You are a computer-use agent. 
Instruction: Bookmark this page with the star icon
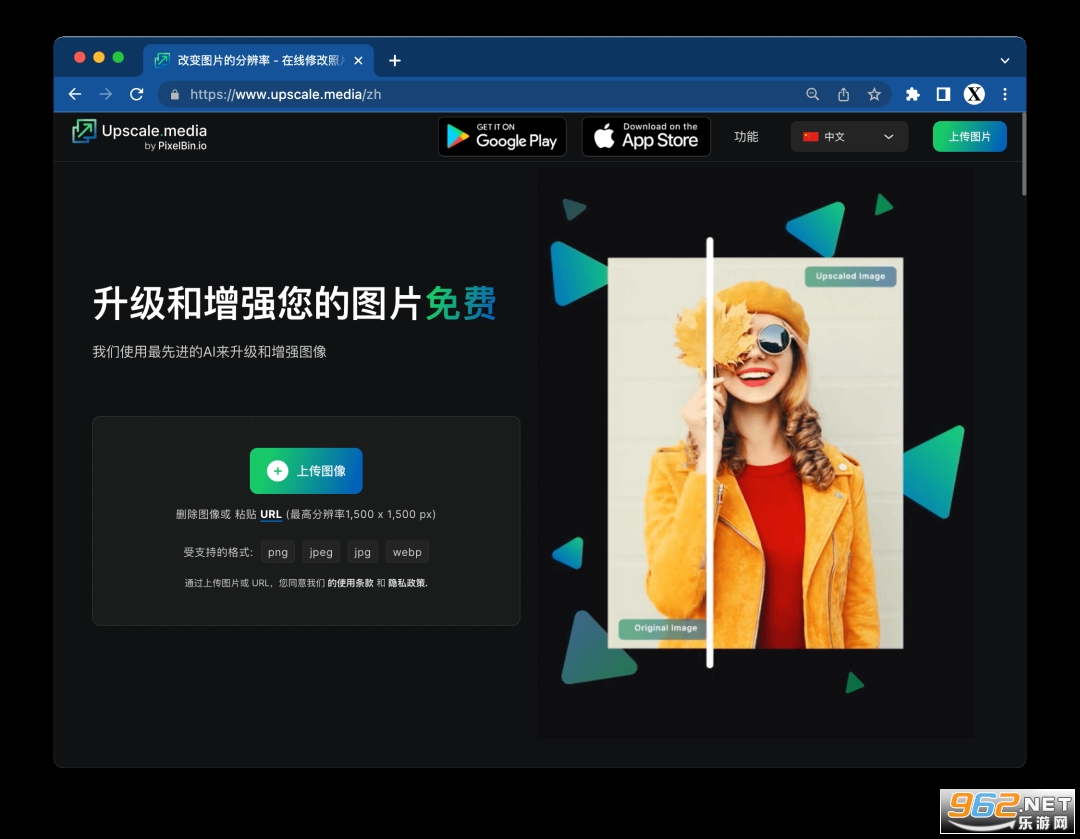pos(874,94)
